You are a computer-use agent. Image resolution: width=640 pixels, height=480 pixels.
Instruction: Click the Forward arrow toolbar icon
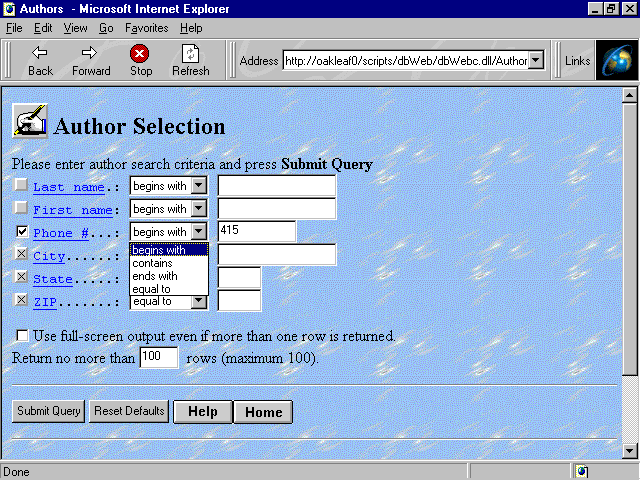click(90, 53)
